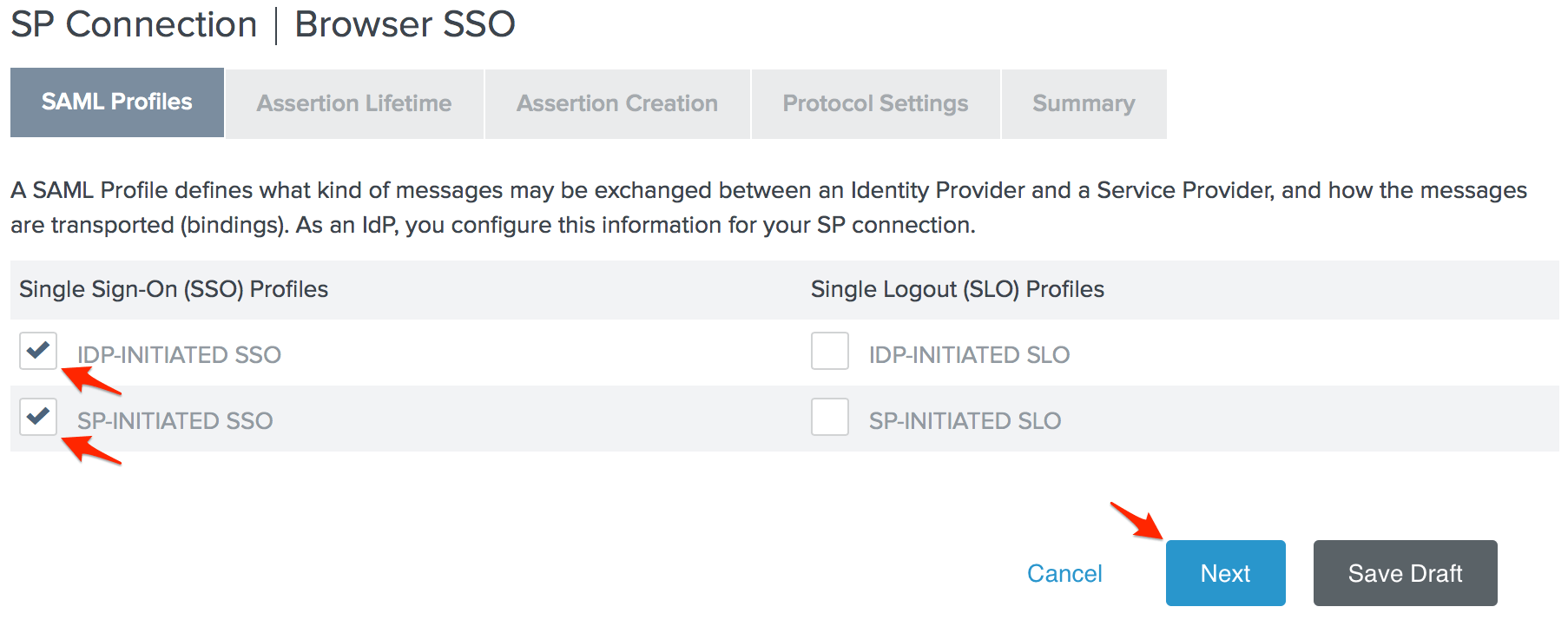1568x620 pixels.
Task: Open the Assertion Lifetime tab
Action: [354, 103]
